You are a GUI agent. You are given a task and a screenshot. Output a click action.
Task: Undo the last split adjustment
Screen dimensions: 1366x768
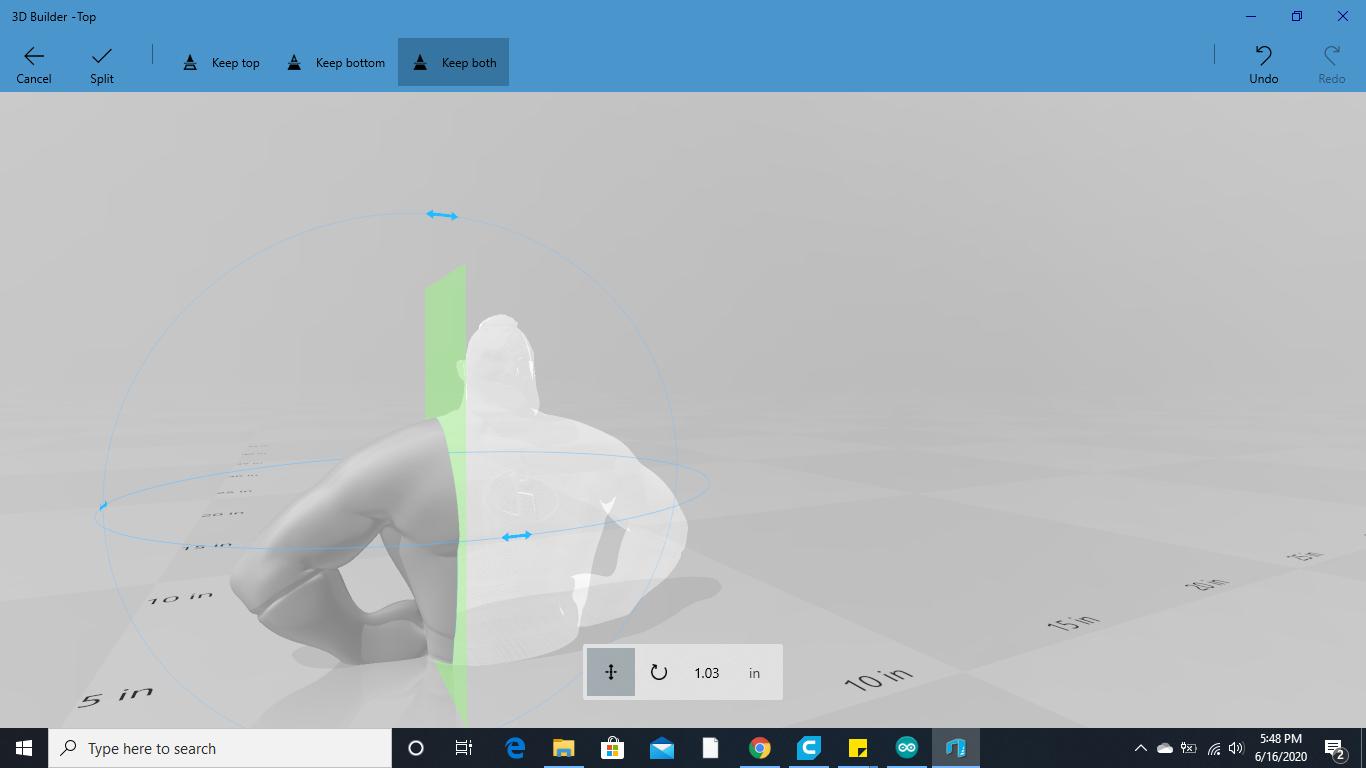pos(1262,62)
